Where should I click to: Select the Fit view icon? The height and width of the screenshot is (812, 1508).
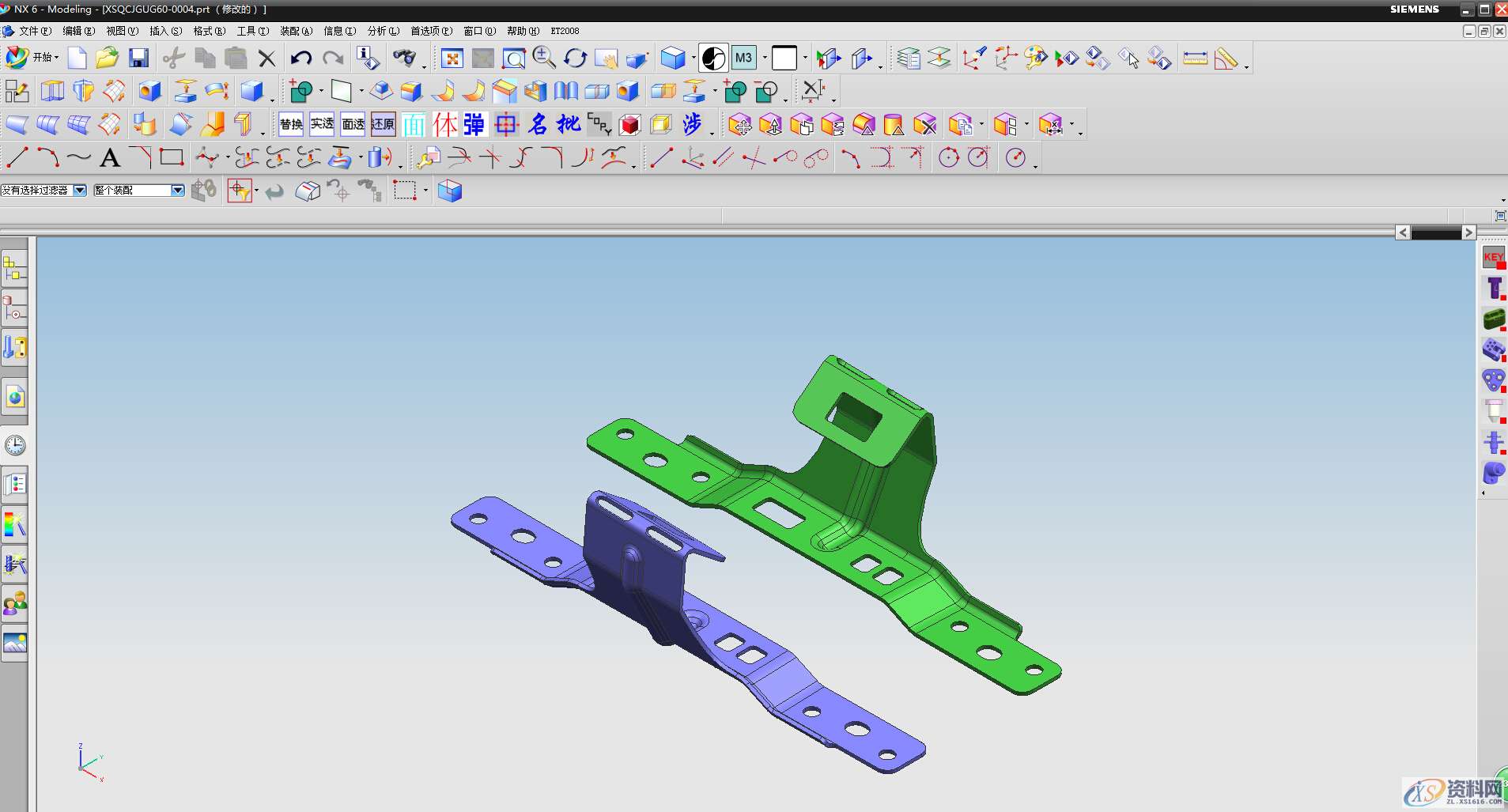tap(452, 59)
